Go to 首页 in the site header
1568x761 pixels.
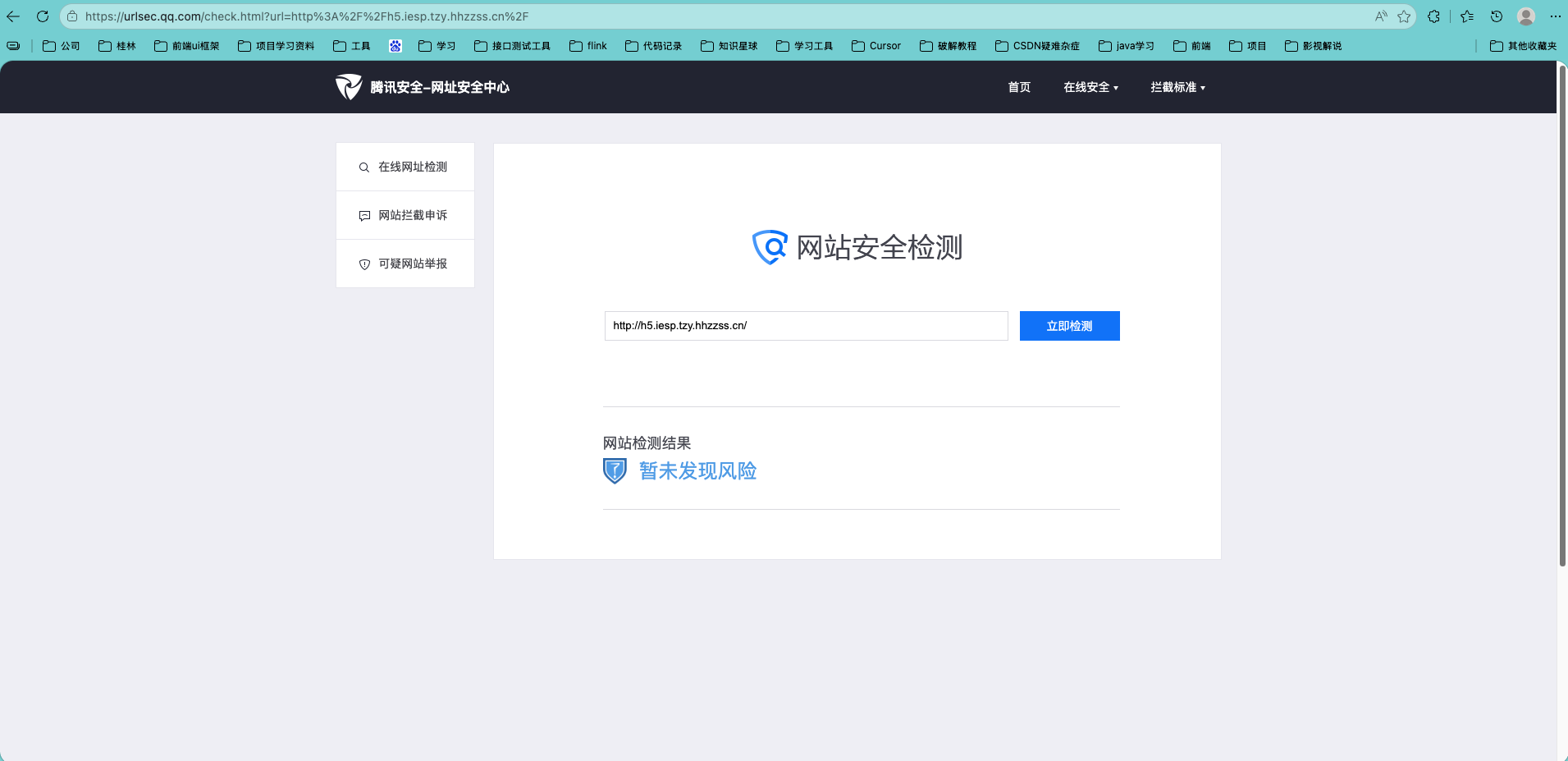pos(1019,87)
